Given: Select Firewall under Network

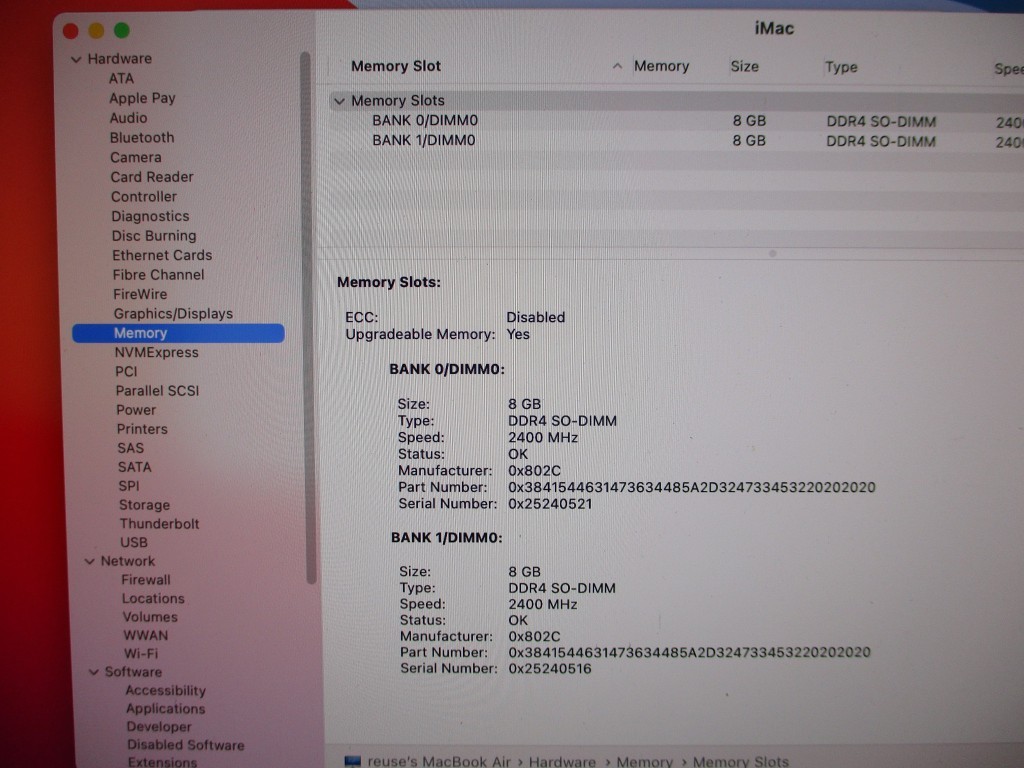Looking at the screenshot, I should coord(146,580).
